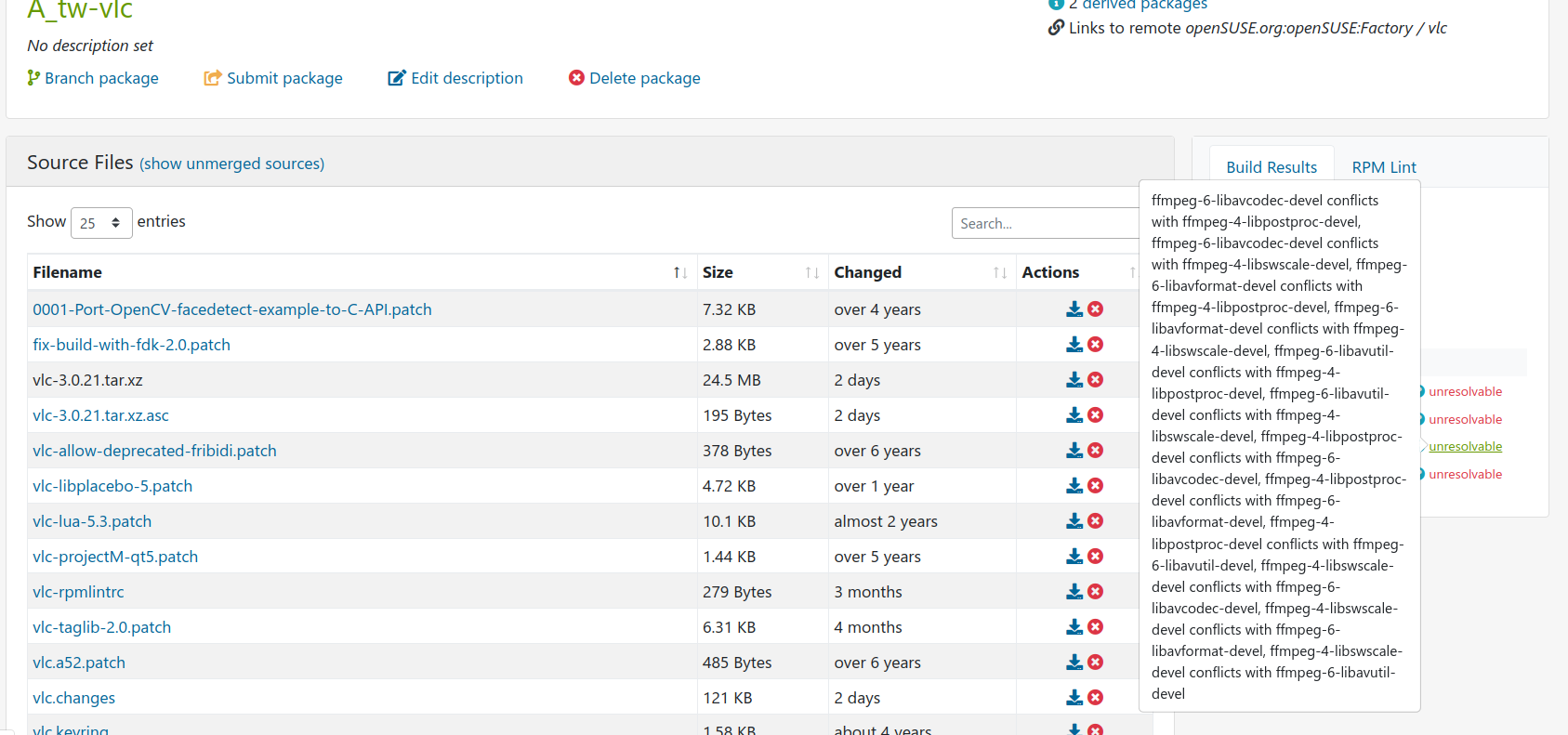Select the Build Results tab
This screenshot has height=735, width=1568.
pyautogui.click(x=1271, y=167)
